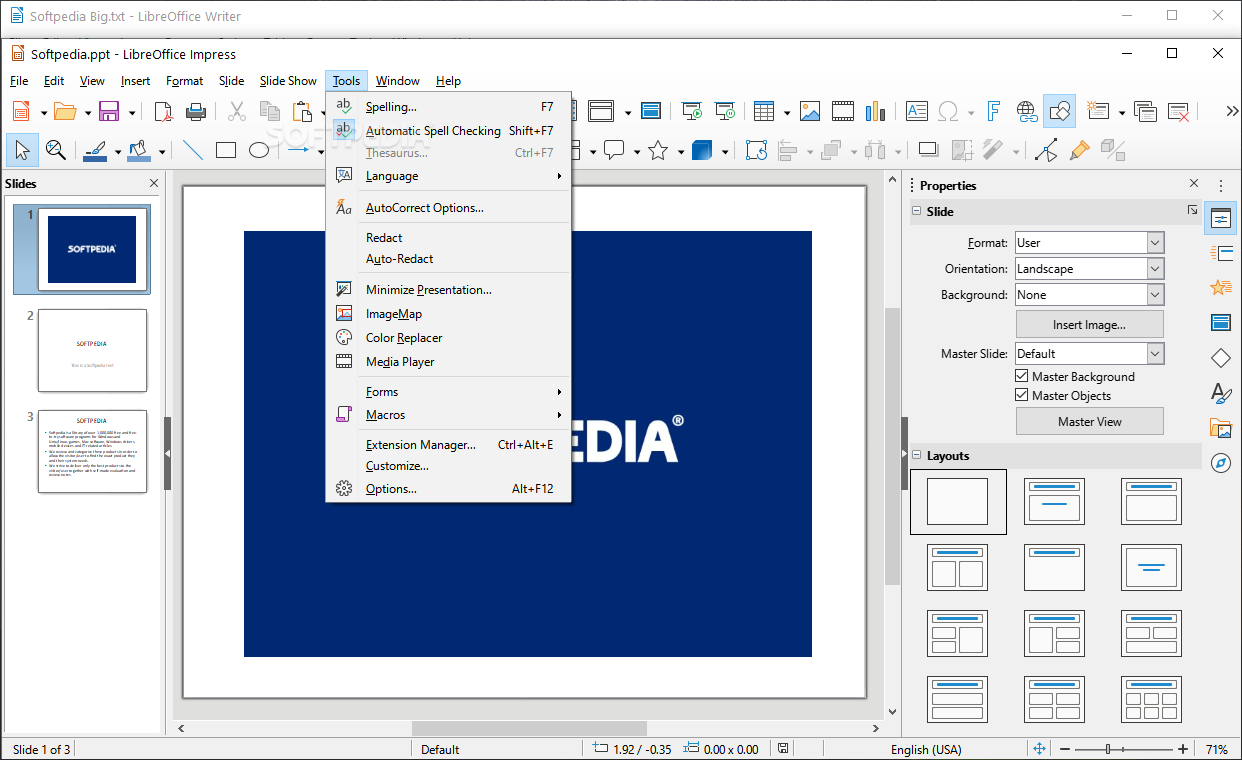Choose Color Replacer in Tools menu
Viewport: 1242px width, 760px height.
(448, 338)
